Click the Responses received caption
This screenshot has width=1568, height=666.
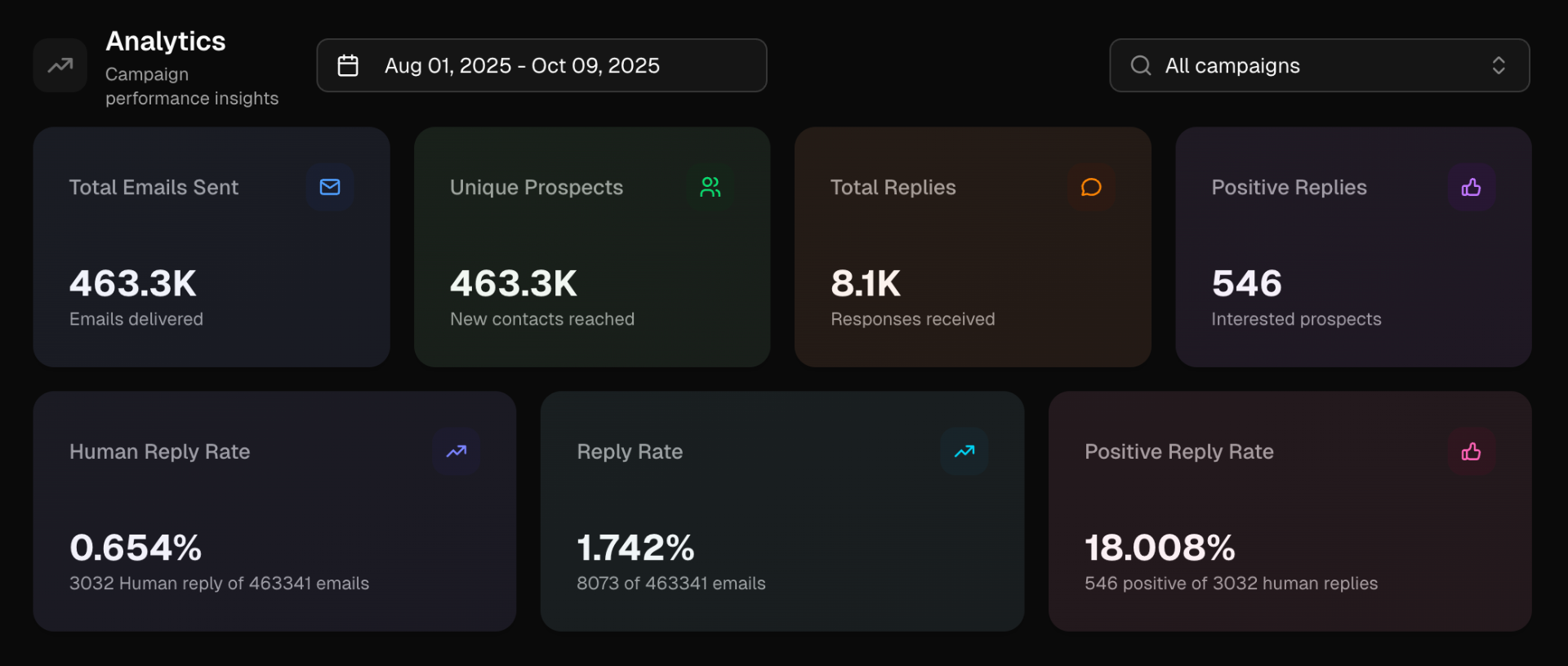913,319
